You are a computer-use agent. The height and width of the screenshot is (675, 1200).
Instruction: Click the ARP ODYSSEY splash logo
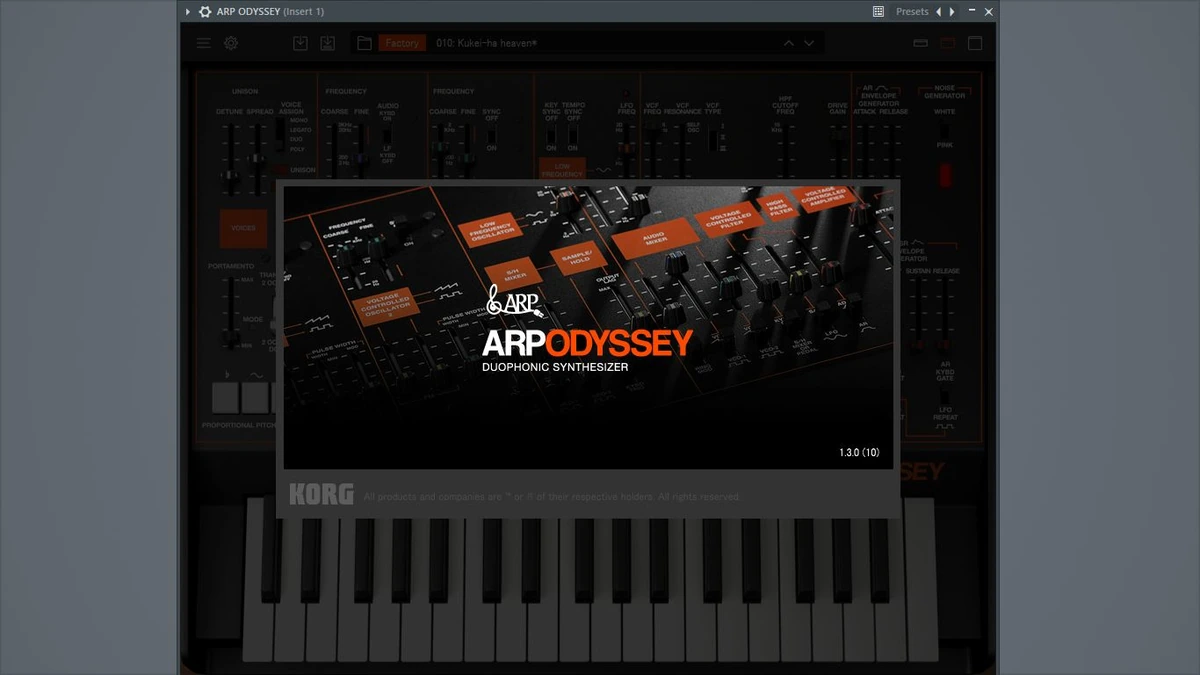(x=587, y=344)
